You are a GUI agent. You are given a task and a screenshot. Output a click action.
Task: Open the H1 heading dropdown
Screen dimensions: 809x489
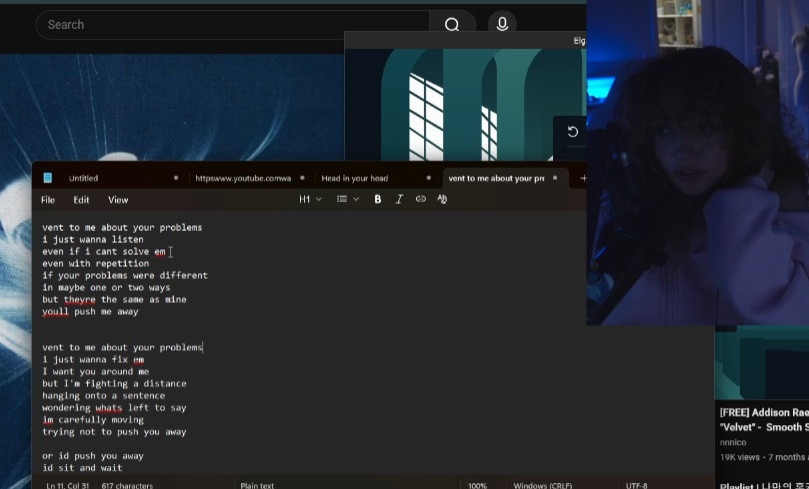coord(310,199)
